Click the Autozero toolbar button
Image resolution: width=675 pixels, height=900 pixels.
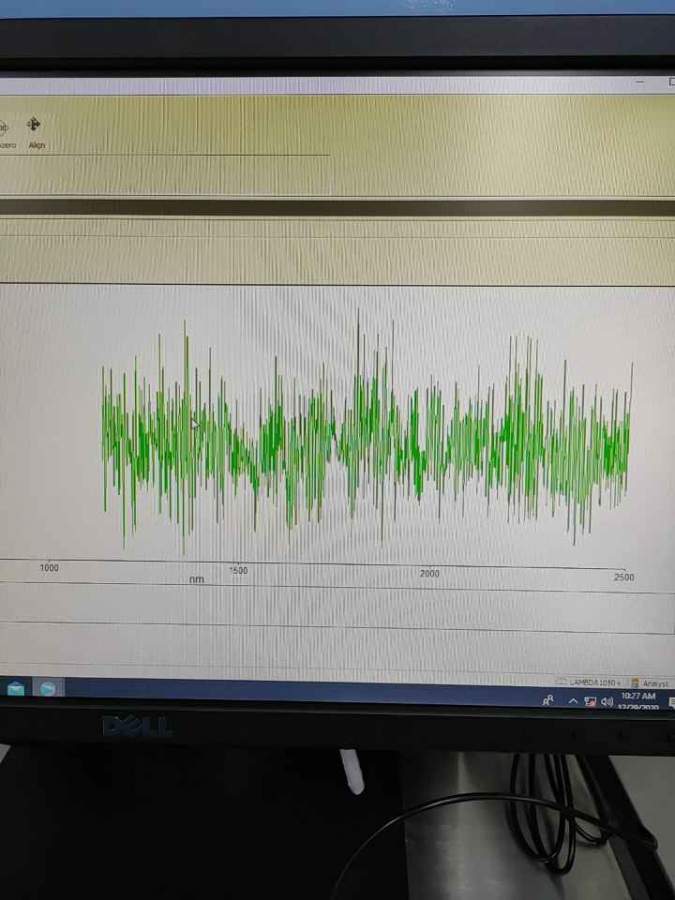tap(5, 134)
